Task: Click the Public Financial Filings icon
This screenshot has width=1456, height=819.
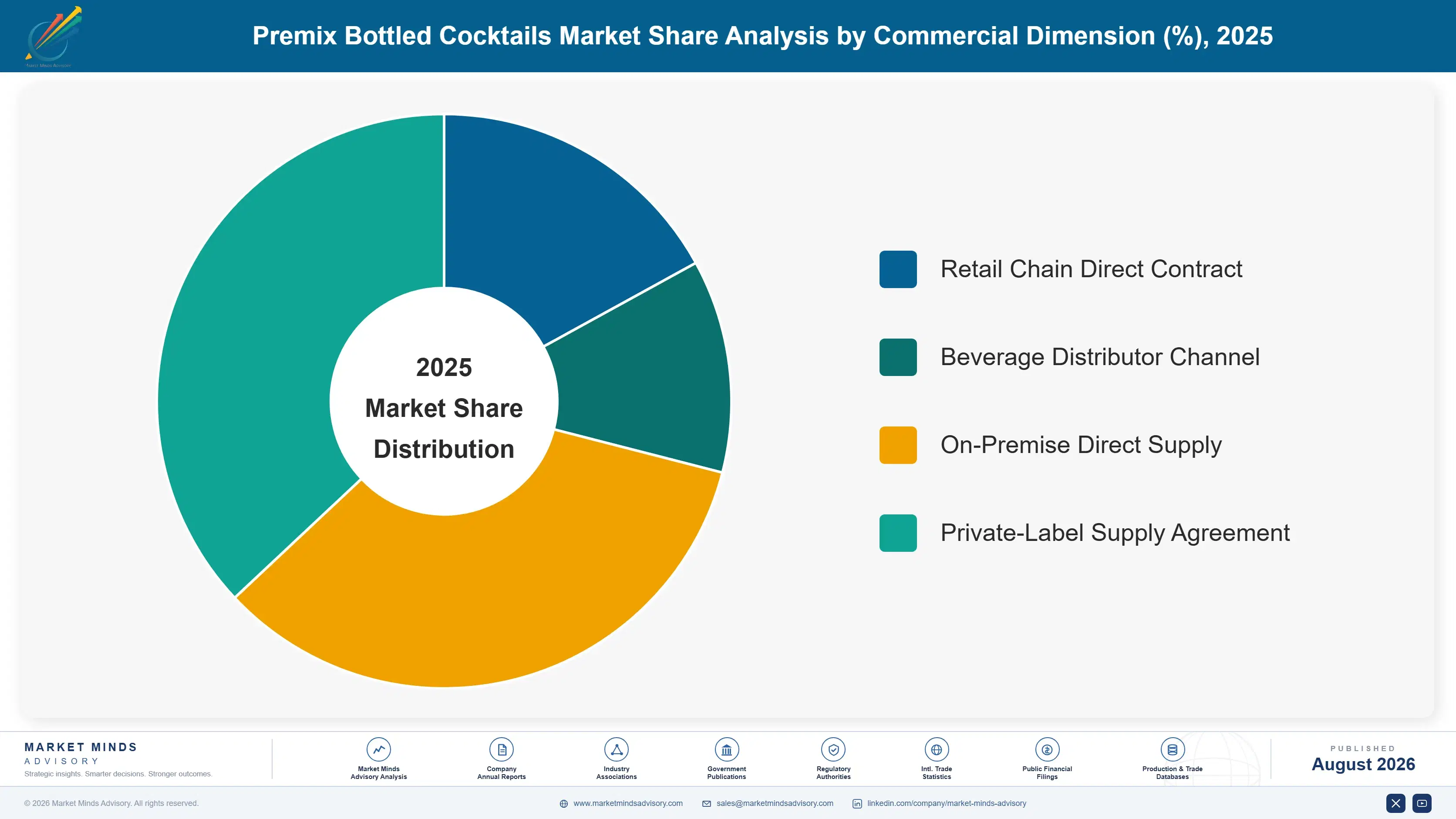Action: click(x=1047, y=749)
